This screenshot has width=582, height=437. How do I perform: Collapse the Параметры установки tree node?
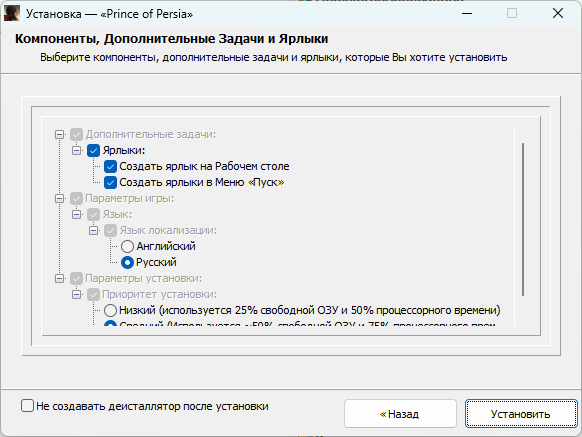(59, 278)
